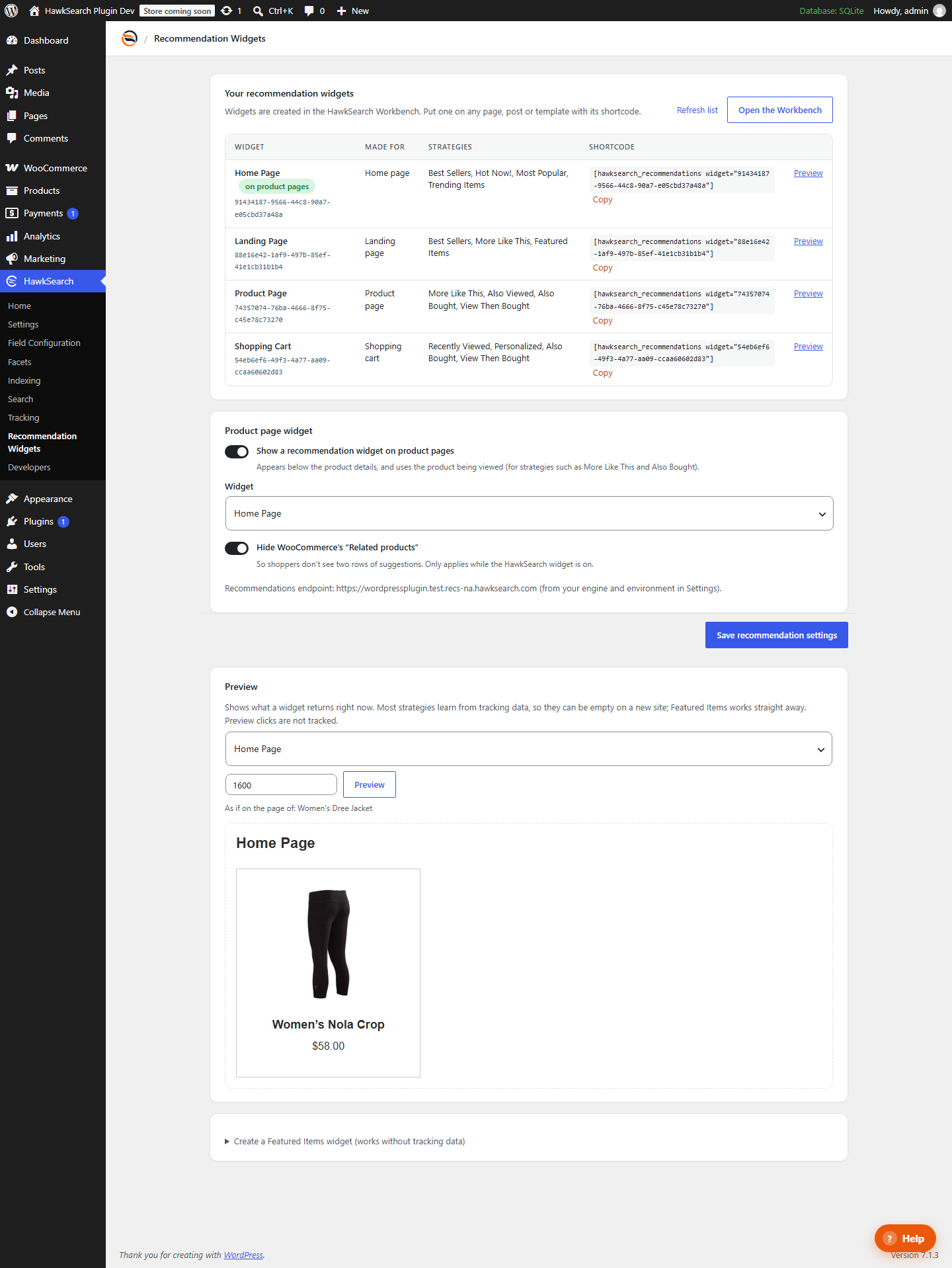Click the admin avatar icon
Screen dimensions: 952x1268
pyautogui.click(x=939, y=11)
